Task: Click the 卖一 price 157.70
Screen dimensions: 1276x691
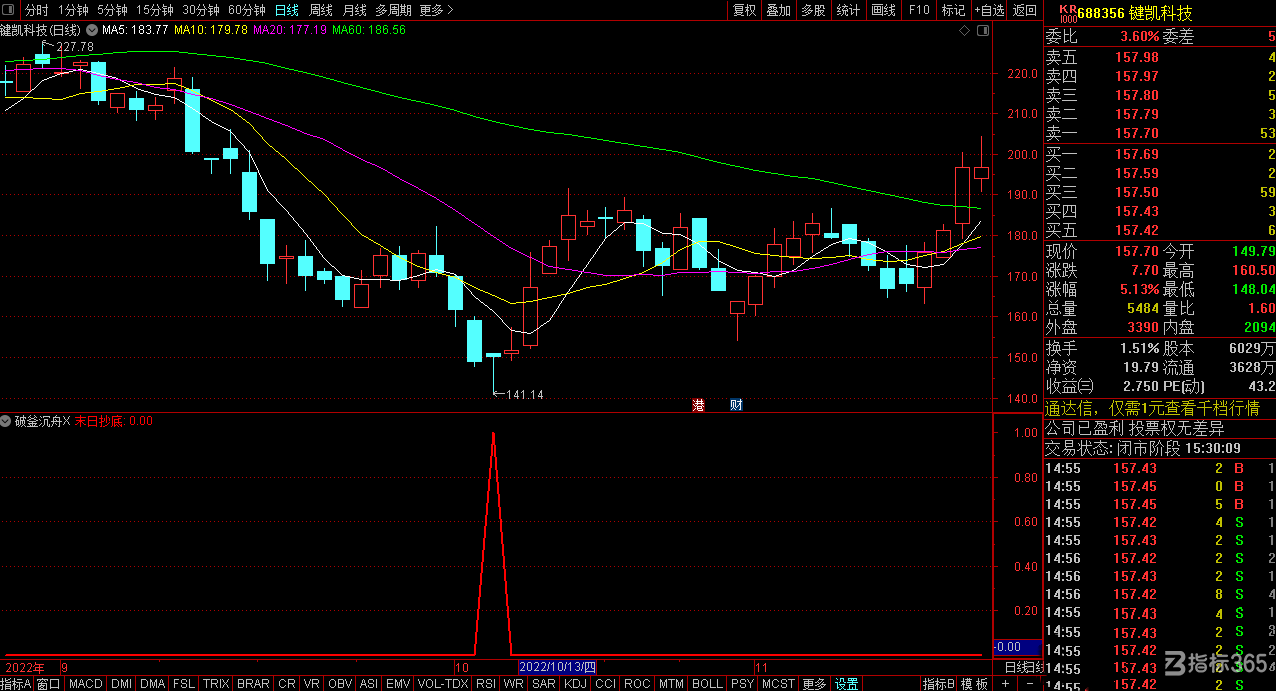Action: pos(1137,133)
